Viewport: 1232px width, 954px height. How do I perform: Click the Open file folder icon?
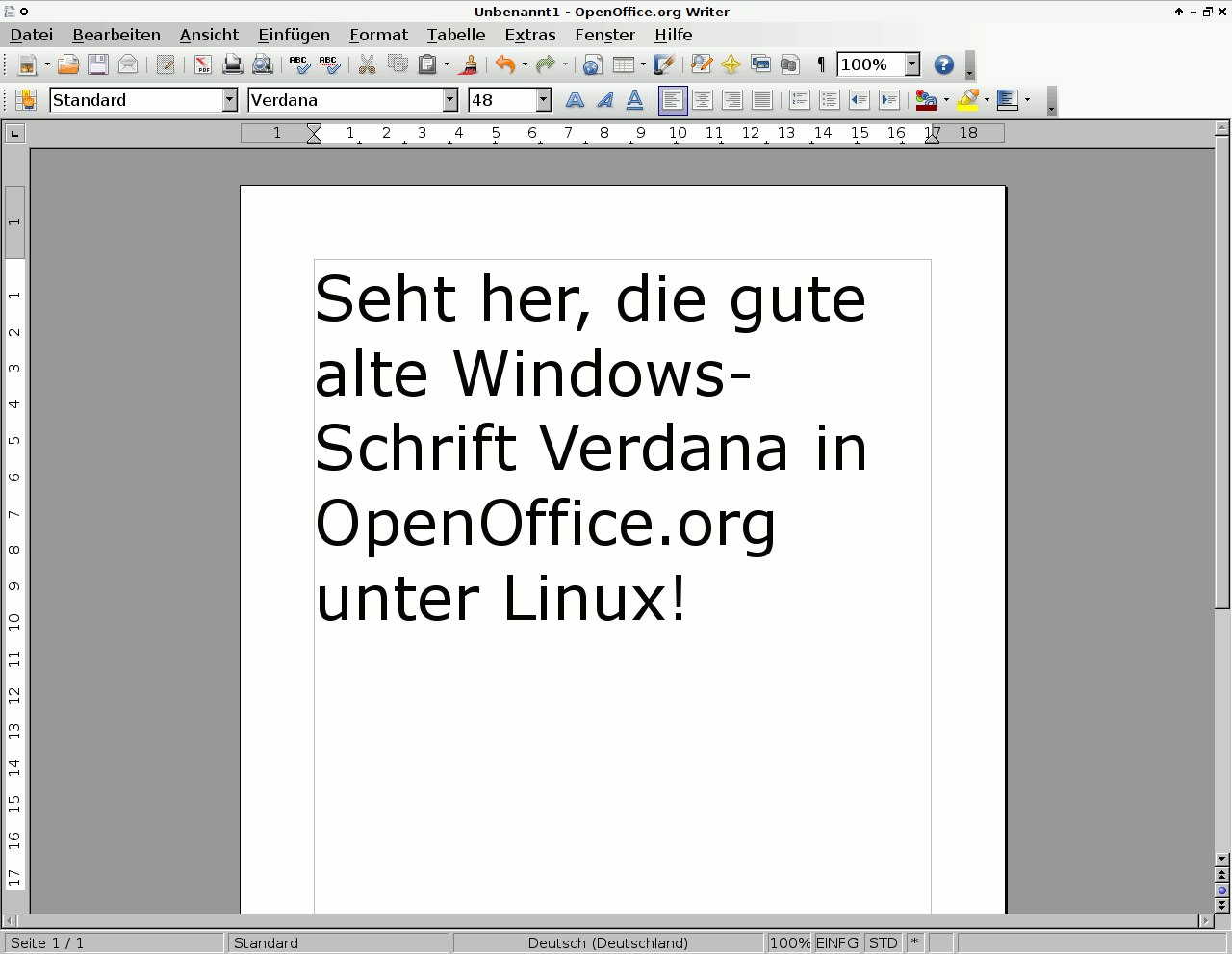pos(68,64)
